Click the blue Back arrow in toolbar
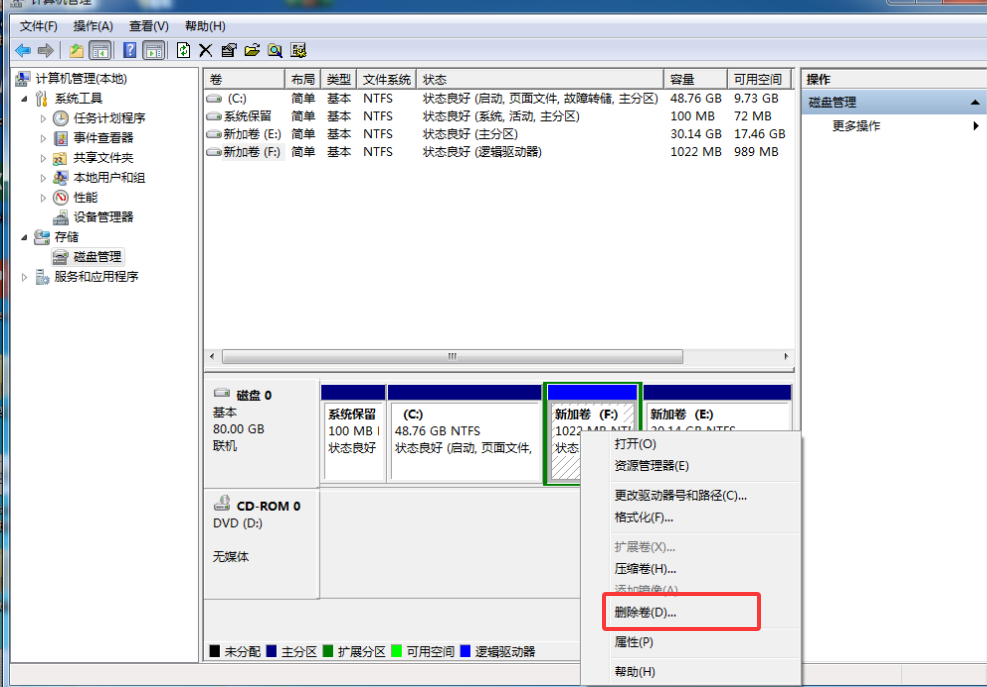The width and height of the screenshot is (987, 687). (x=22, y=50)
